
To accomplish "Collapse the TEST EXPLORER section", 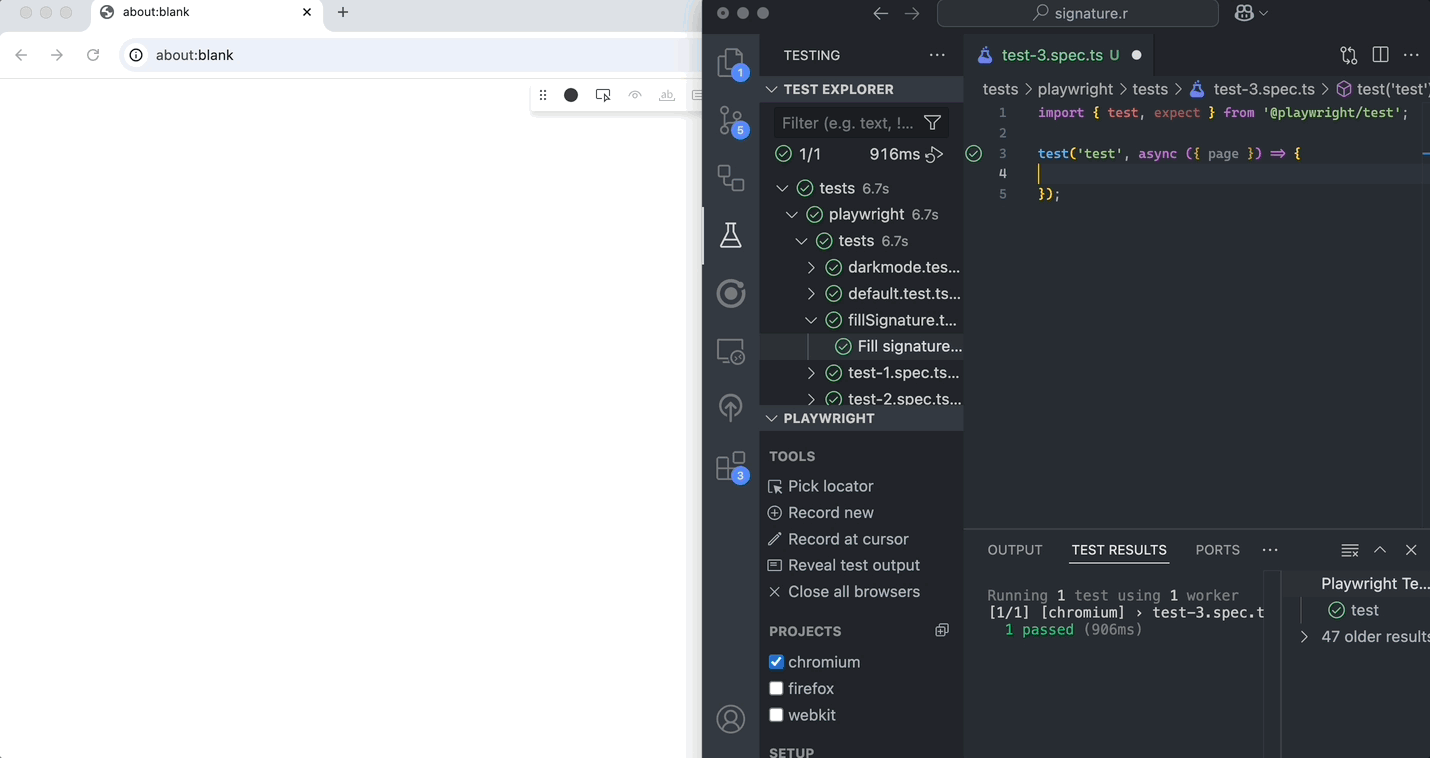I will (771, 89).
